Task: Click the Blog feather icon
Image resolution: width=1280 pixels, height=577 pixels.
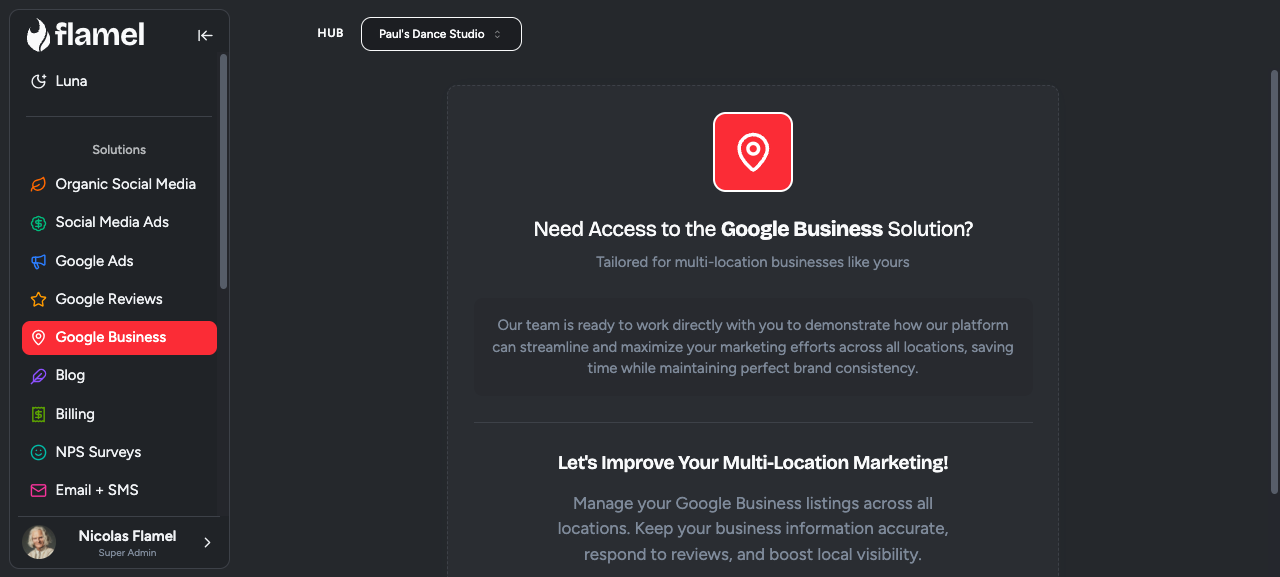Action: click(39, 376)
